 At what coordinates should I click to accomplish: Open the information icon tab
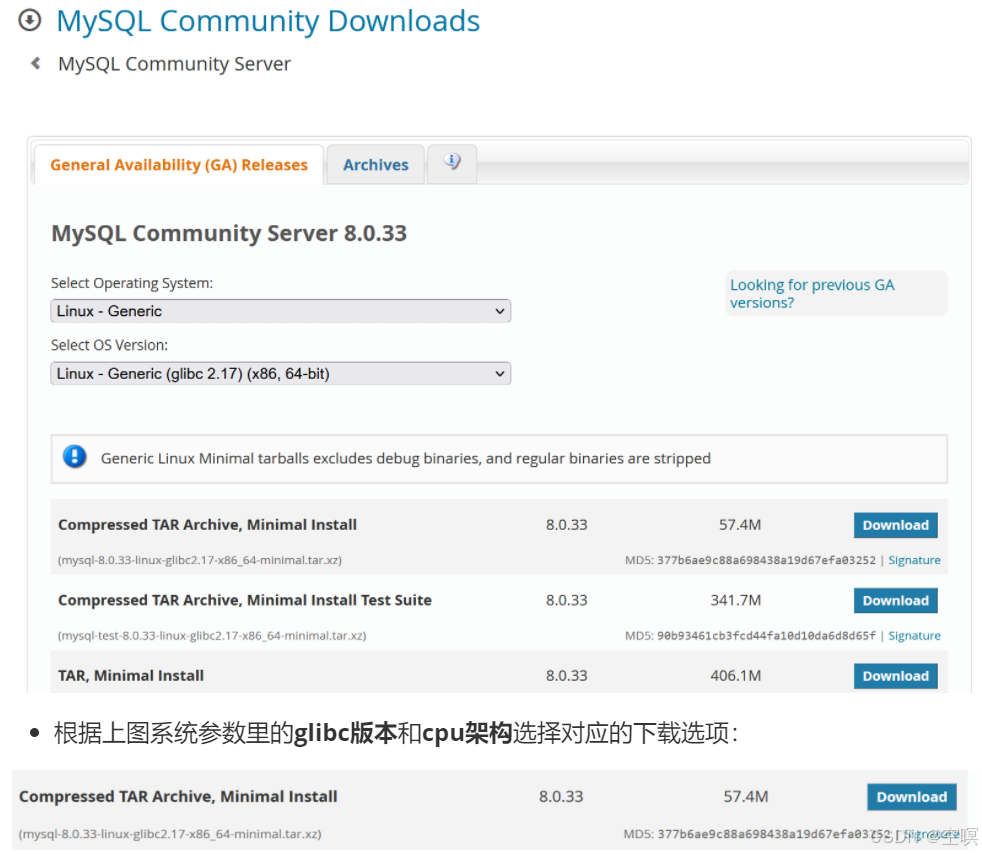[x=452, y=162]
